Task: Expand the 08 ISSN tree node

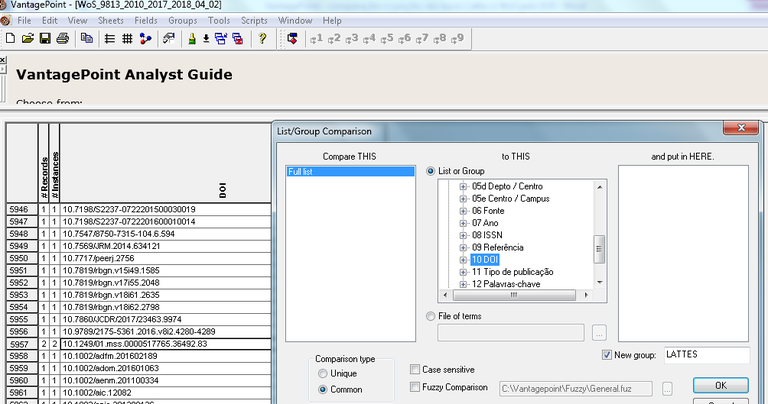Action: click(463, 236)
